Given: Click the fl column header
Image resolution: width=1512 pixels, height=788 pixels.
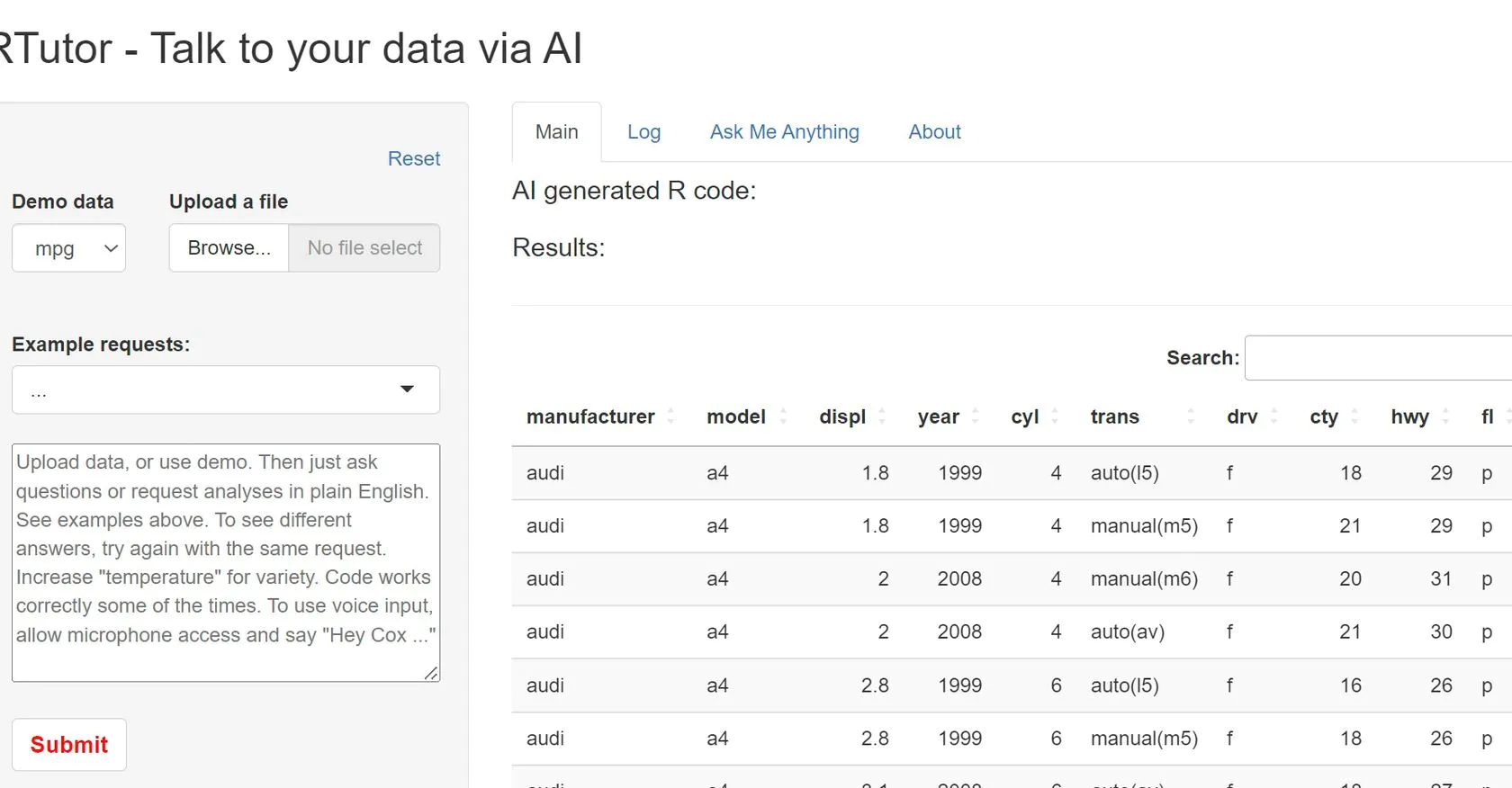Looking at the screenshot, I should 1488,416.
